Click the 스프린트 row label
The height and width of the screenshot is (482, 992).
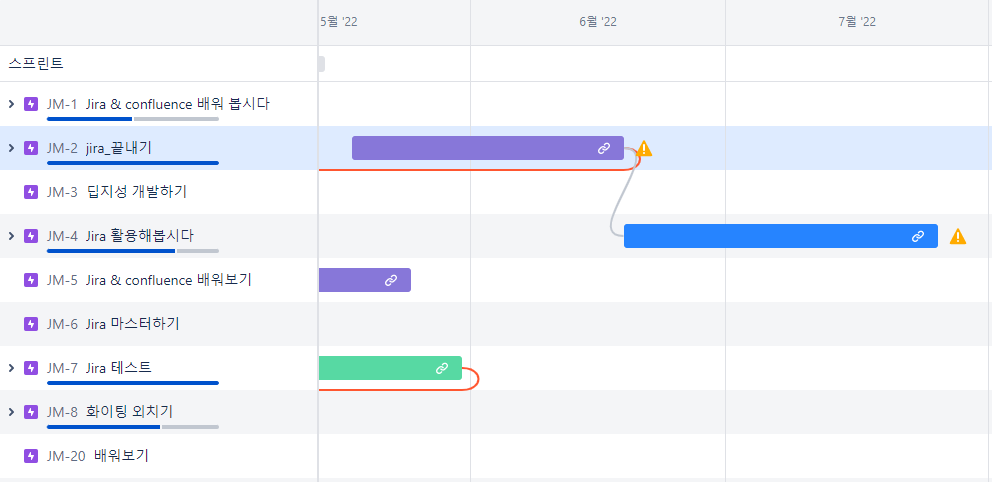tap(36, 63)
